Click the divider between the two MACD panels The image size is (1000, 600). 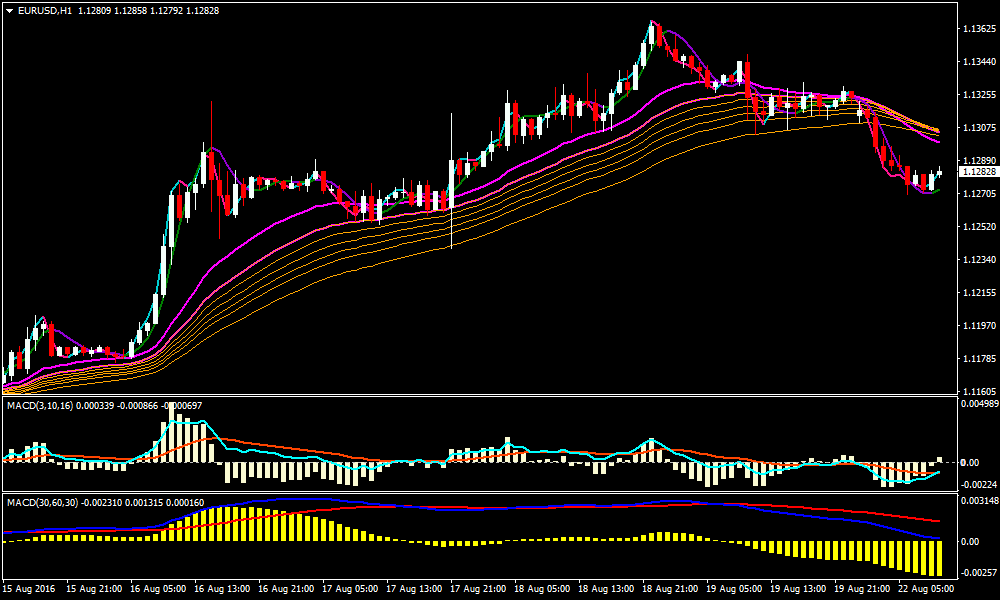[480, 493]
